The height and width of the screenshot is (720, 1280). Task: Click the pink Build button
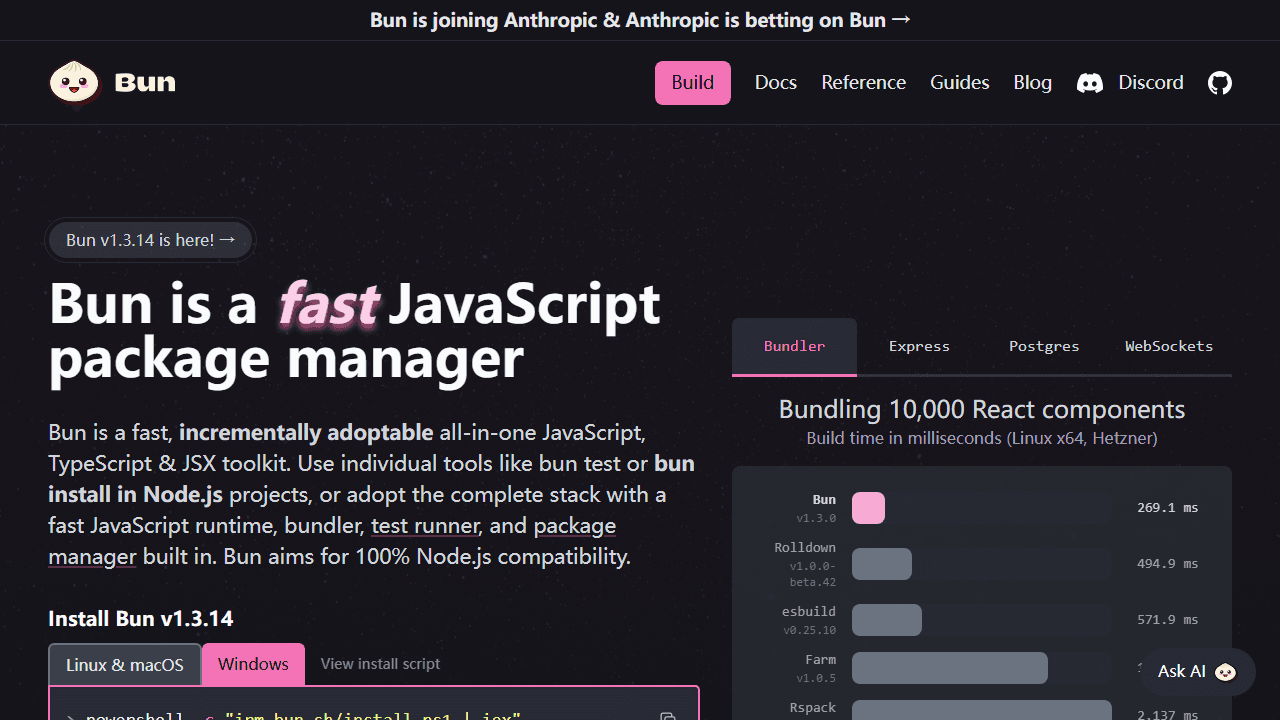tap(693, 83)
